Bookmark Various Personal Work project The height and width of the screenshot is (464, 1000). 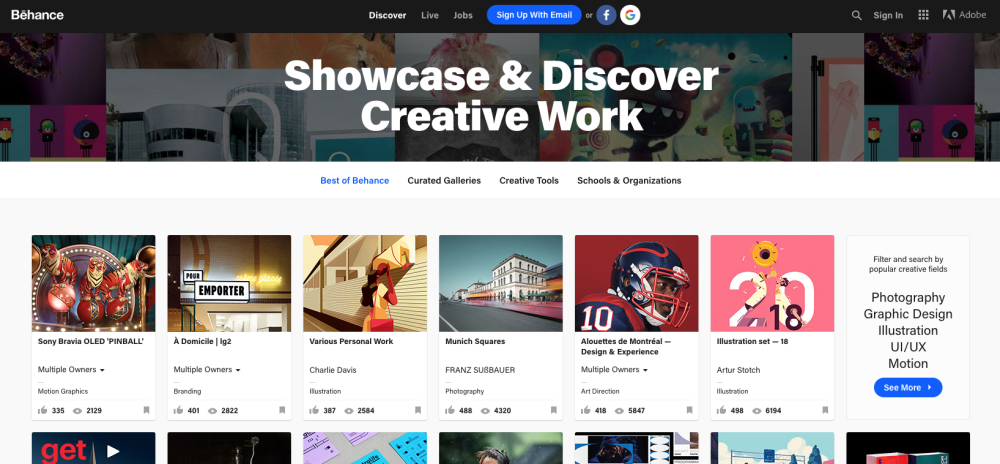[418, 410]
